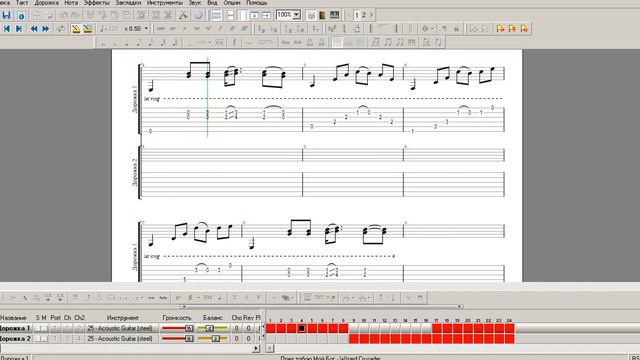The image size is (640, 360).
Task: Open the score information icon
Action: (x=21, y=16)
